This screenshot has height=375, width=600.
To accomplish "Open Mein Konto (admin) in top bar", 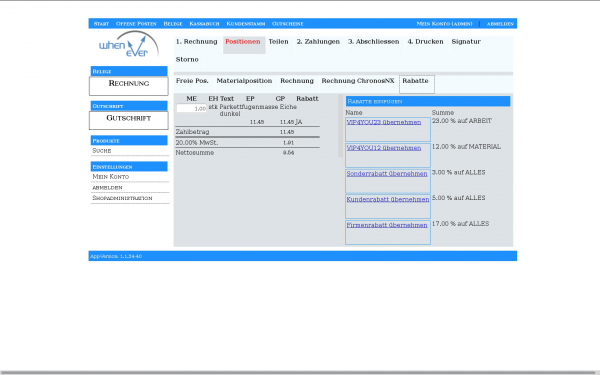I will tap(444, 24).
